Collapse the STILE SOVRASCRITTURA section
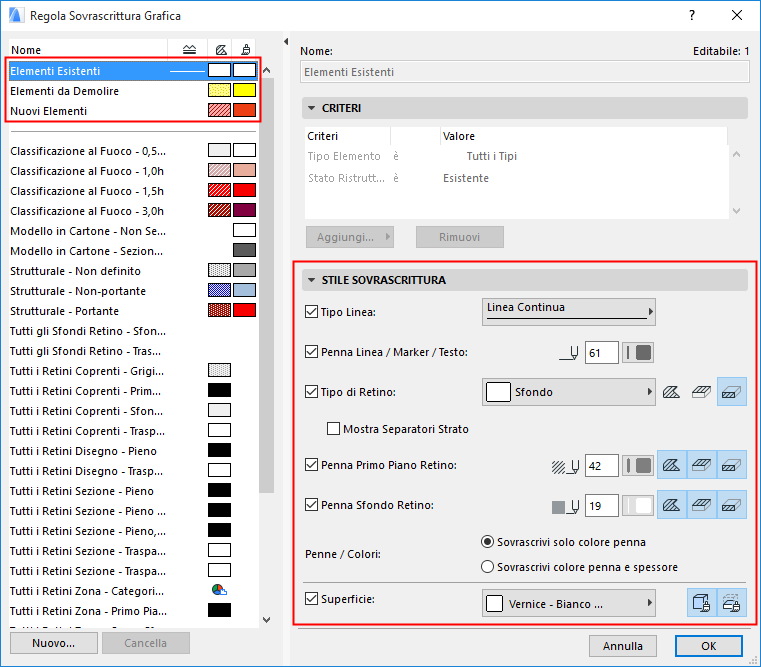The width and height of the screenshot is (761, 667). 312,280
